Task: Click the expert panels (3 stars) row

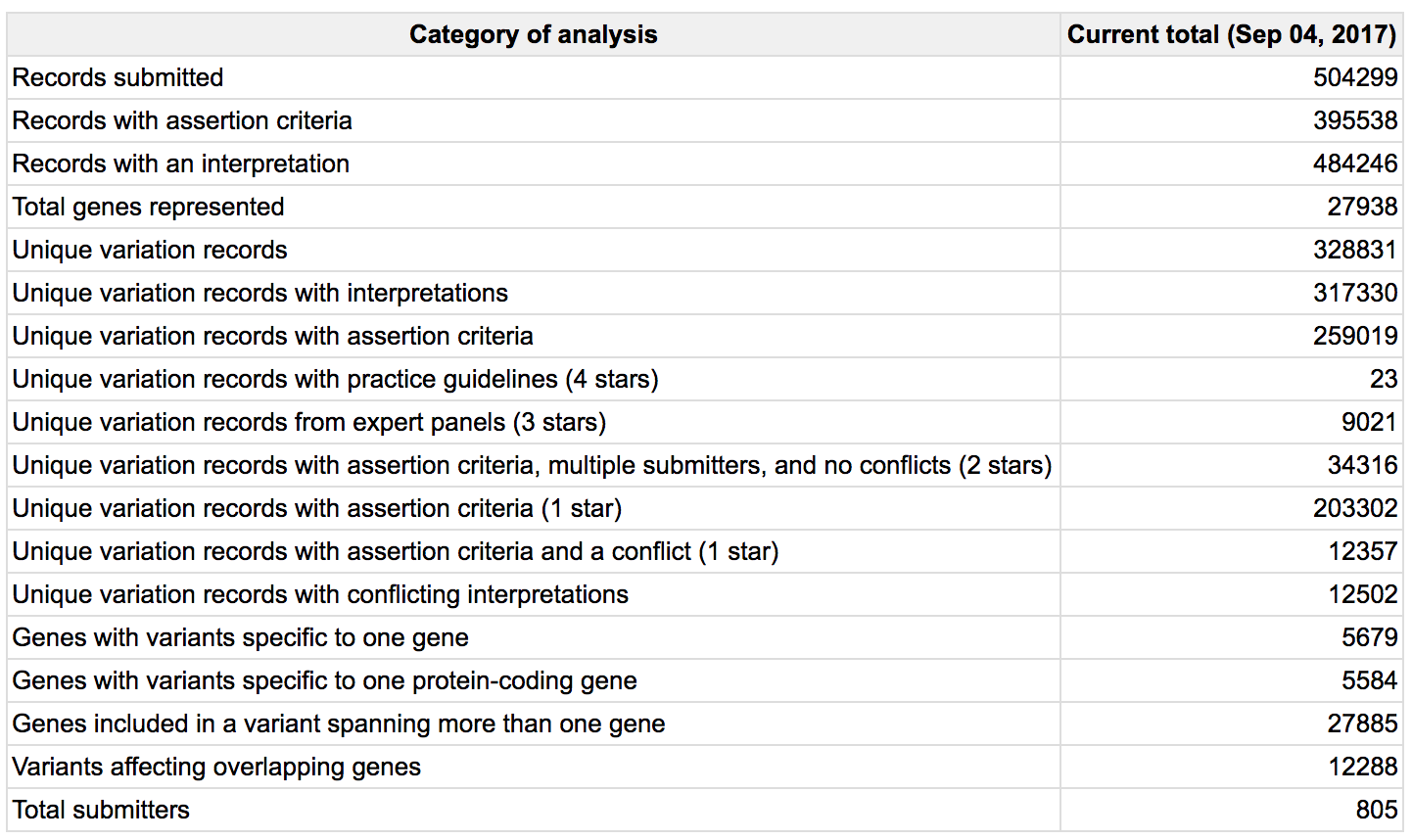Action: [x=309, y=422]
